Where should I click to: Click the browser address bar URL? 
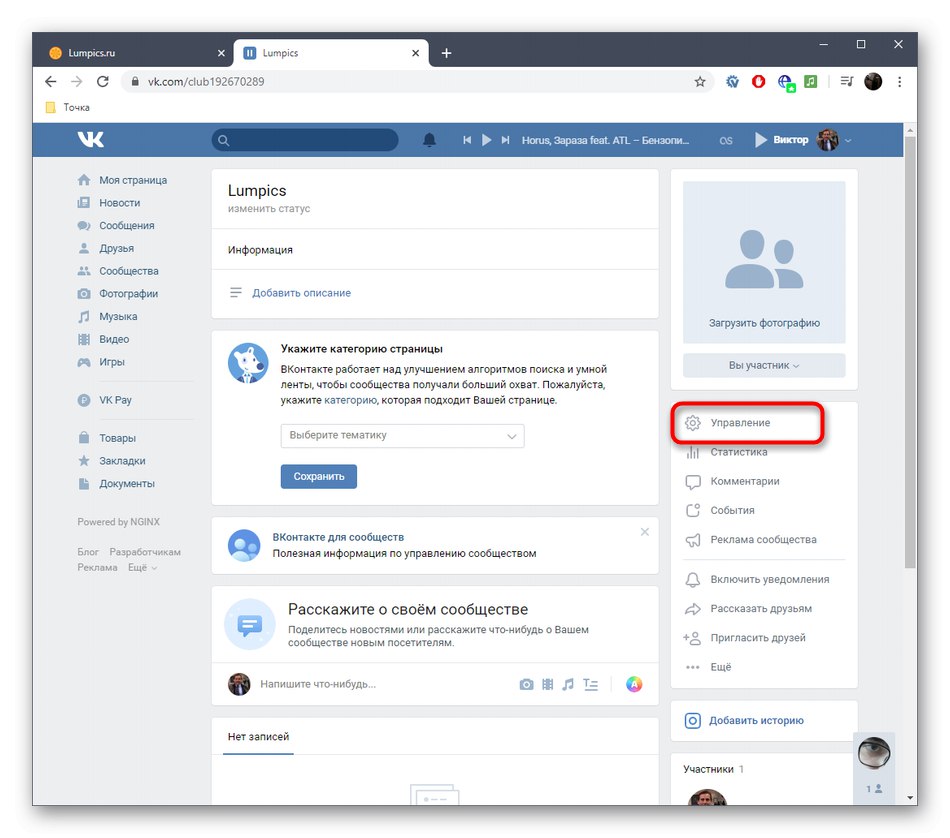click(x=206, y=81)
